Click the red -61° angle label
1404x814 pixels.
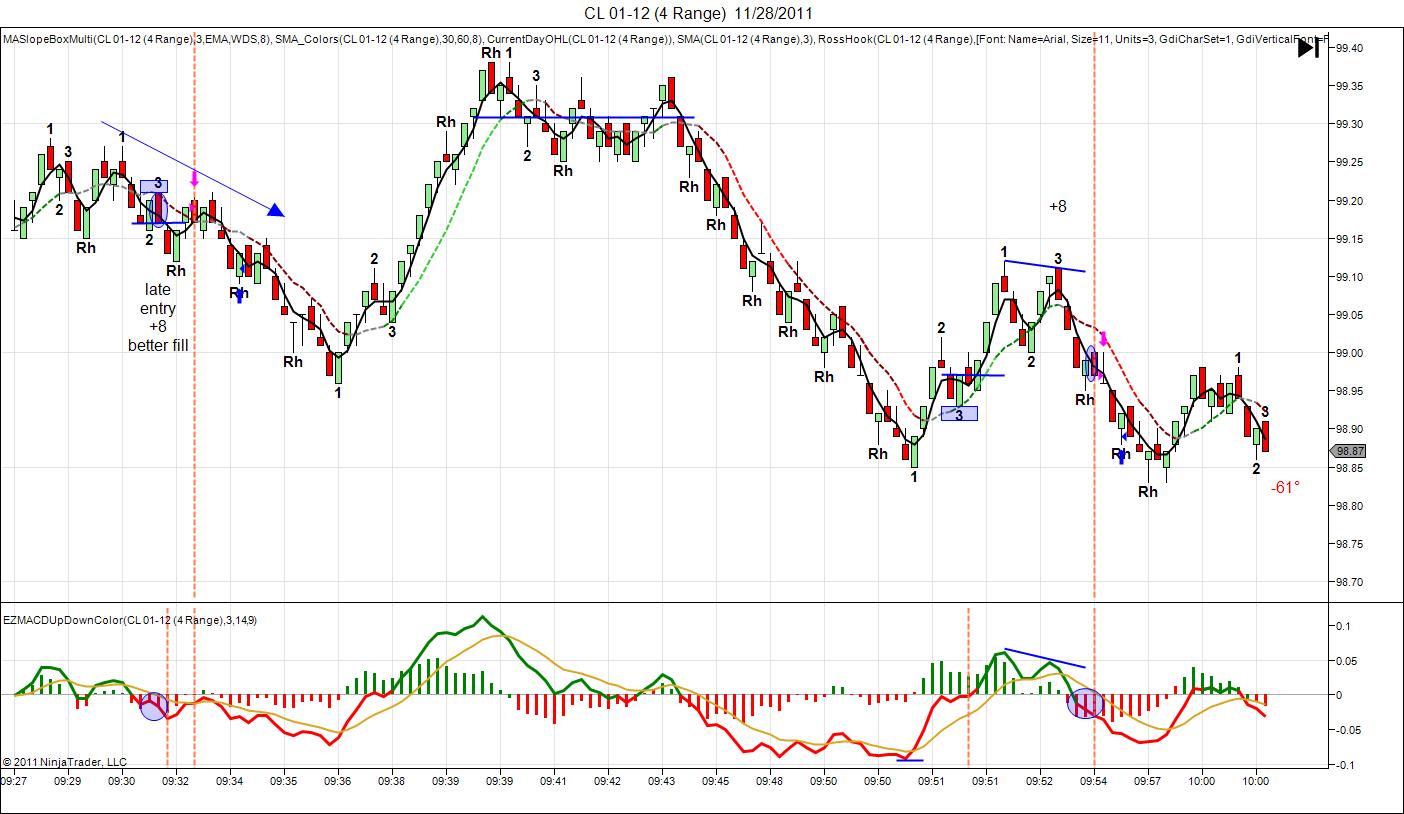coord(1285,487)
